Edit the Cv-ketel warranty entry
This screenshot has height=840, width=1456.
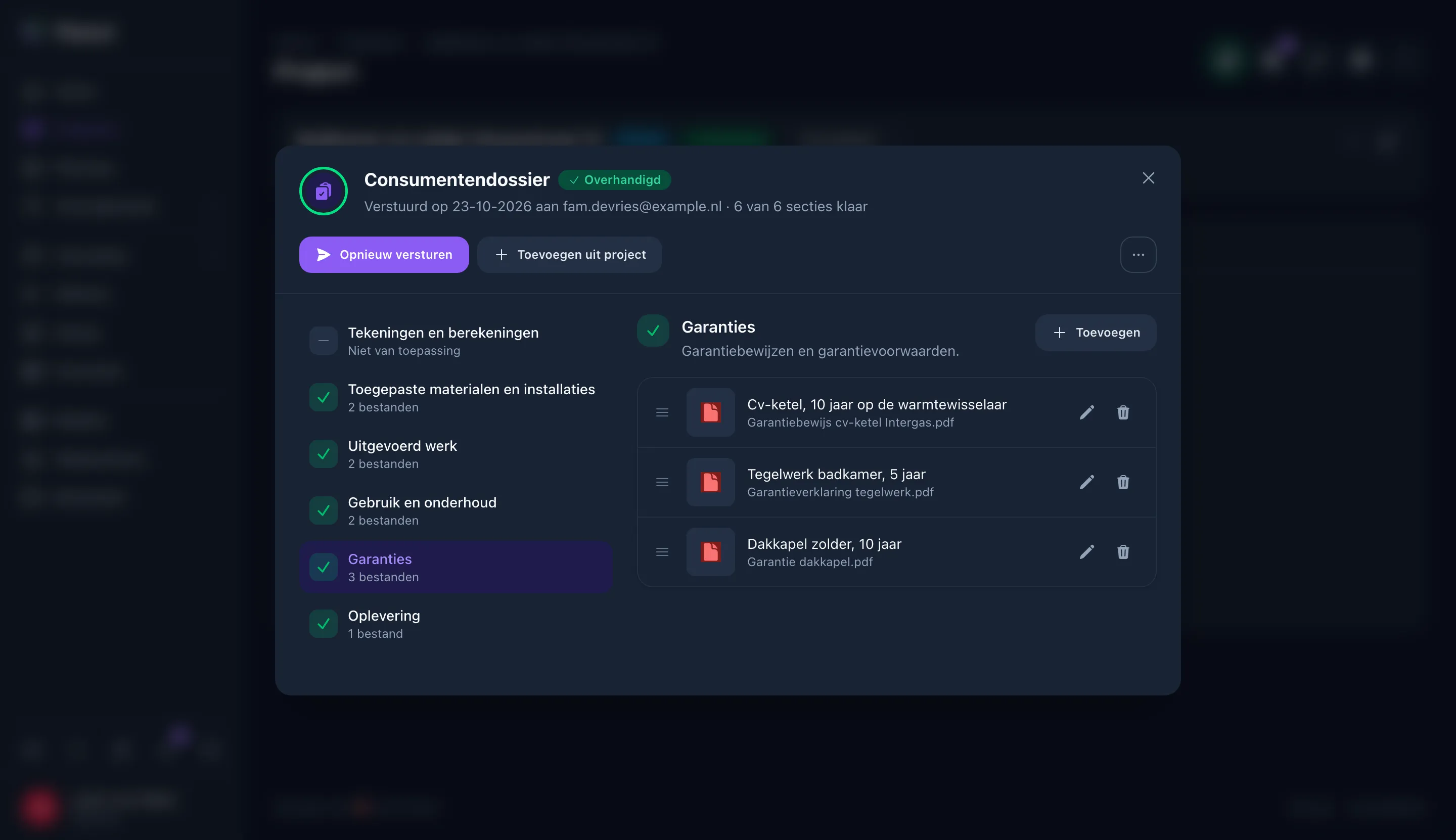(1086, 412)
